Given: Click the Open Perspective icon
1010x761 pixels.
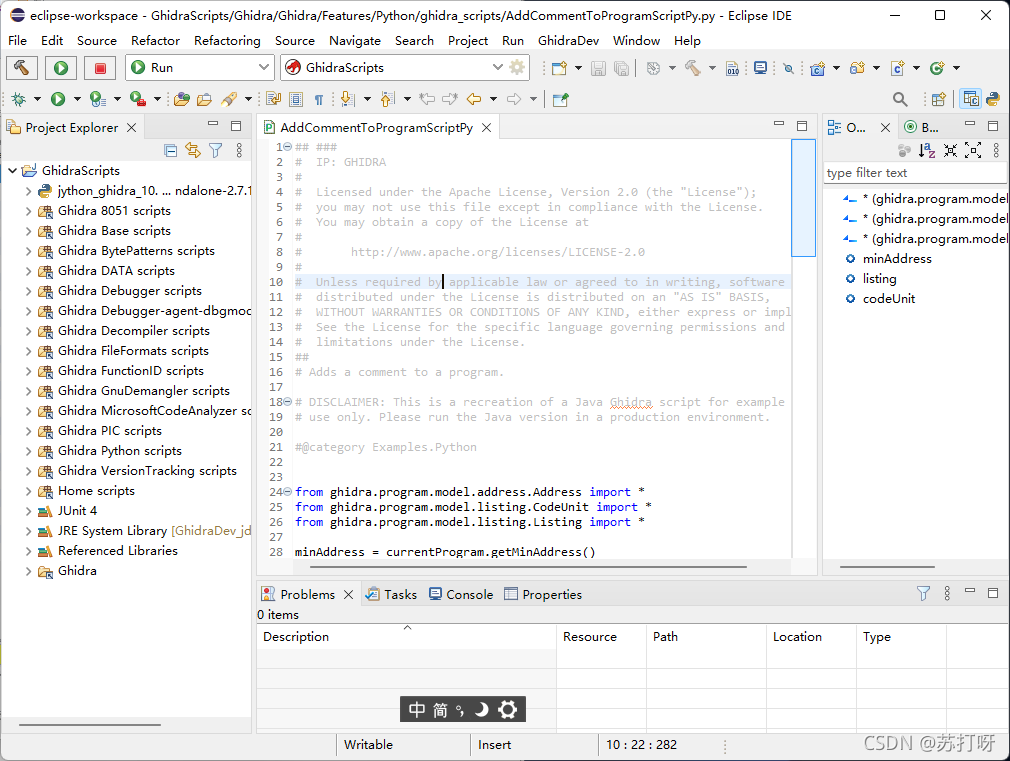Looking at the screenshot, I should pos(939,99).
